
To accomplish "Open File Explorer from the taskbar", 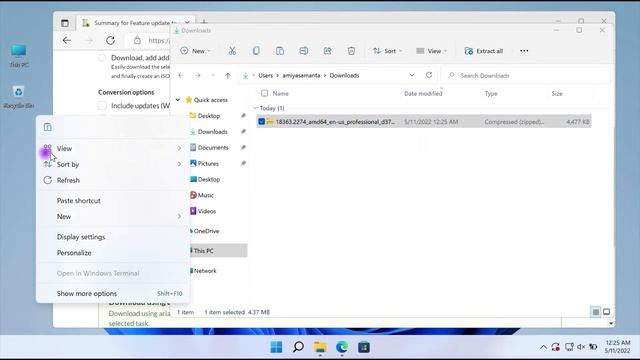I will (320, 347).
